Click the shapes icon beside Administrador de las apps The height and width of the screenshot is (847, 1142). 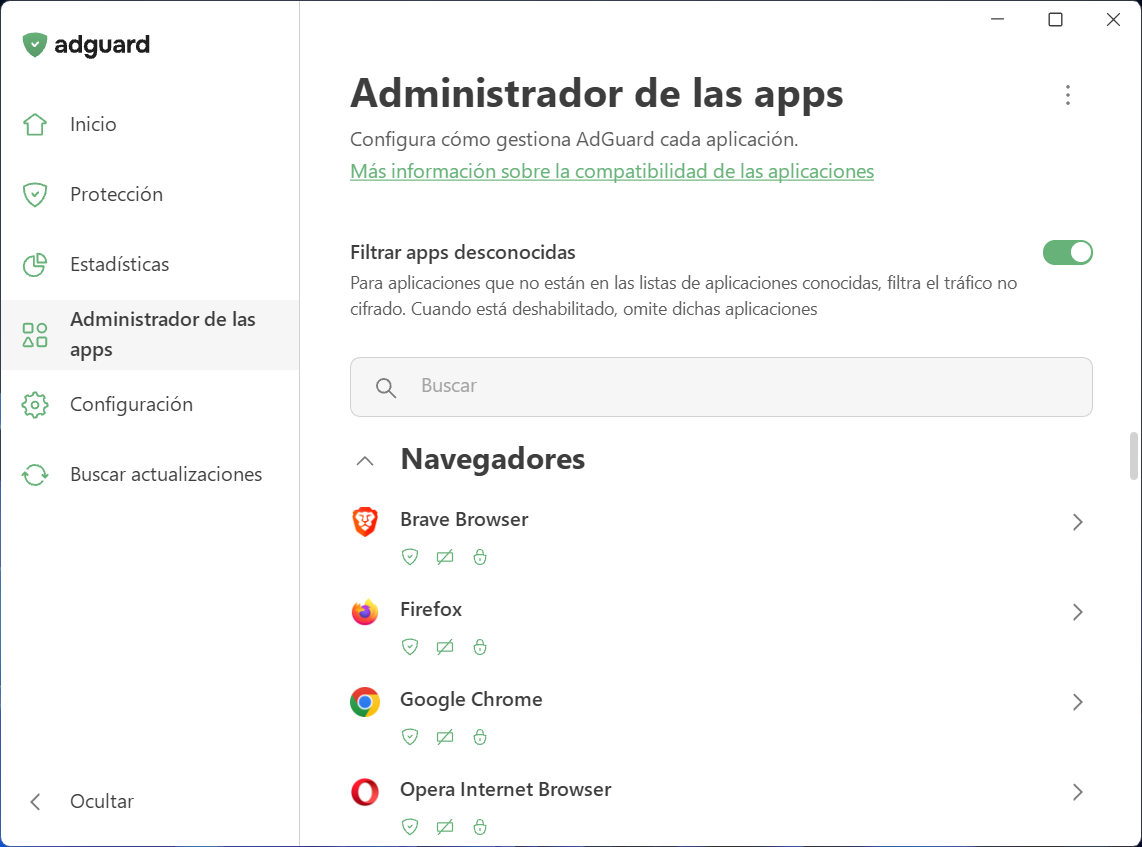[35, 335]
